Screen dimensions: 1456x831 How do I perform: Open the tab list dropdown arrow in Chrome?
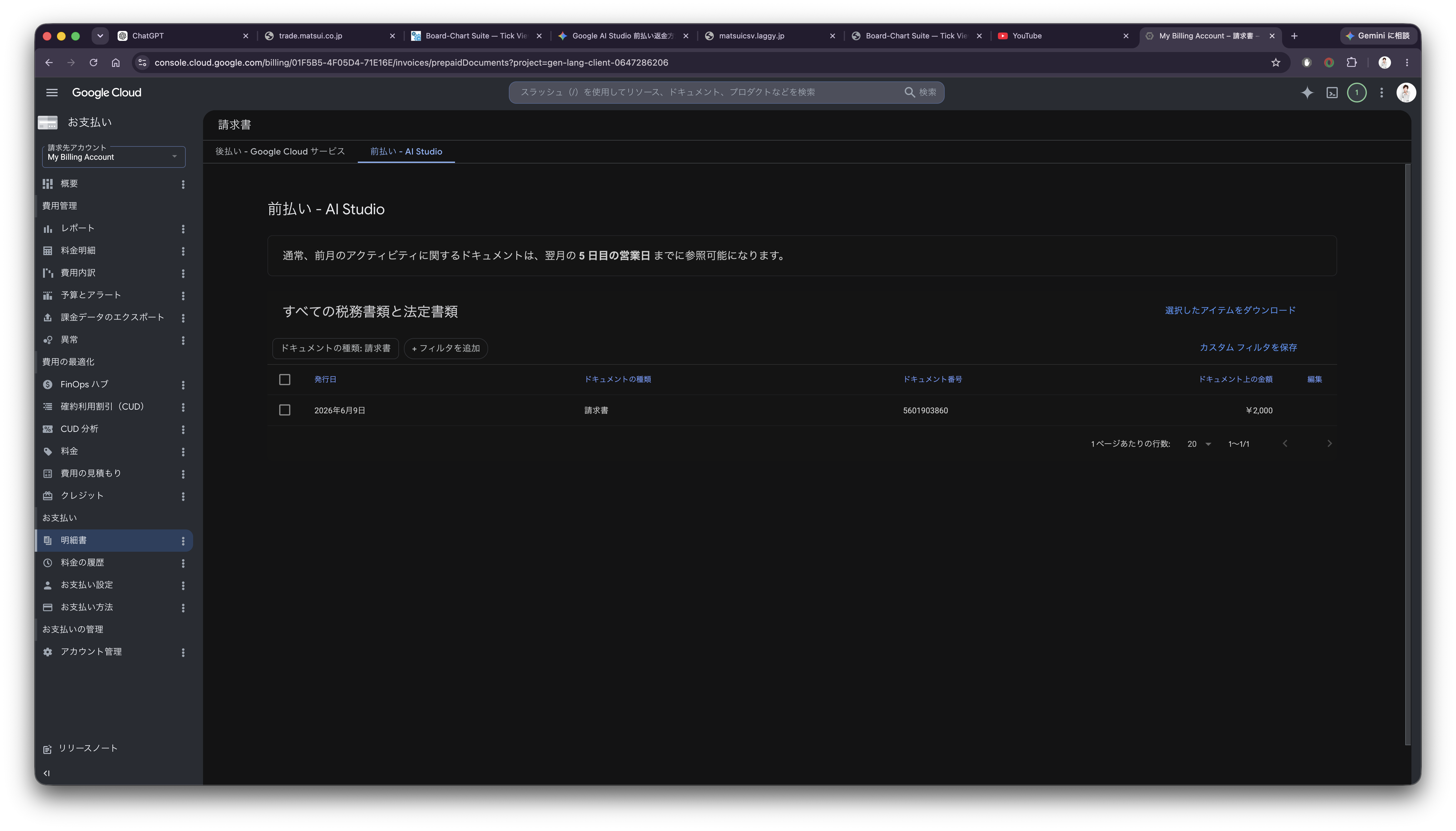[100, 36]
